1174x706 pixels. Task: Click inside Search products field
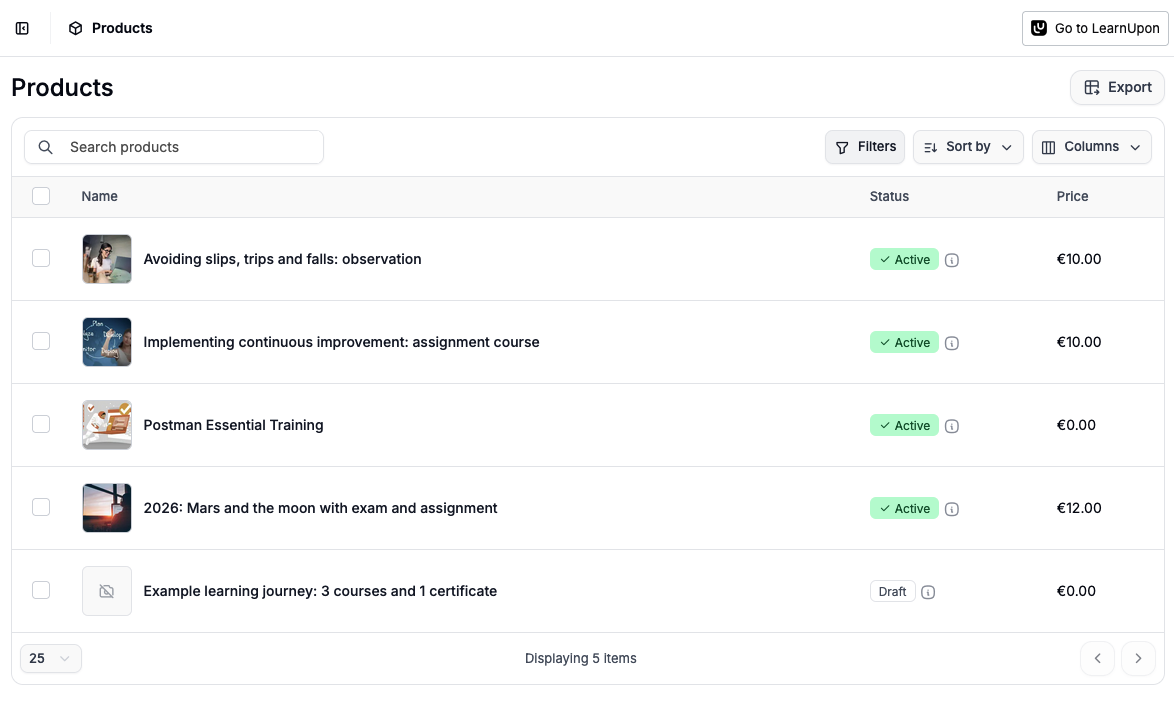pos(174,147)
